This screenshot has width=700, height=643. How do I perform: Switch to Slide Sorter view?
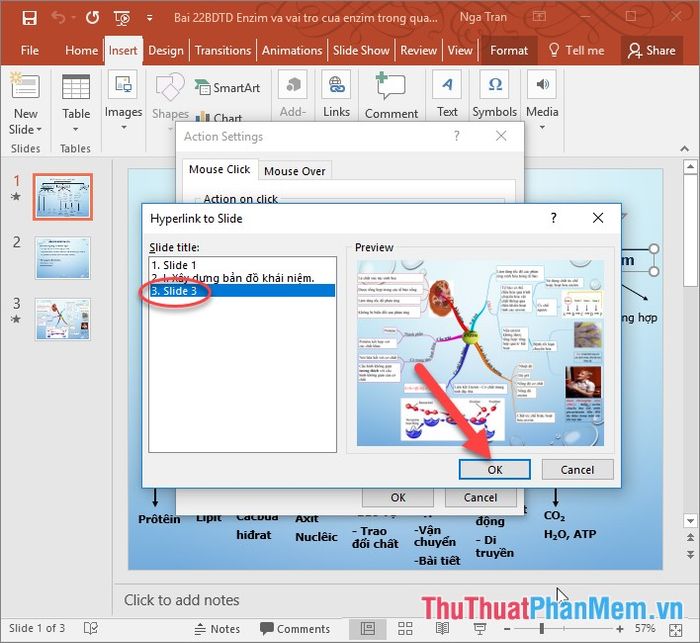click(x=405, y=629)
